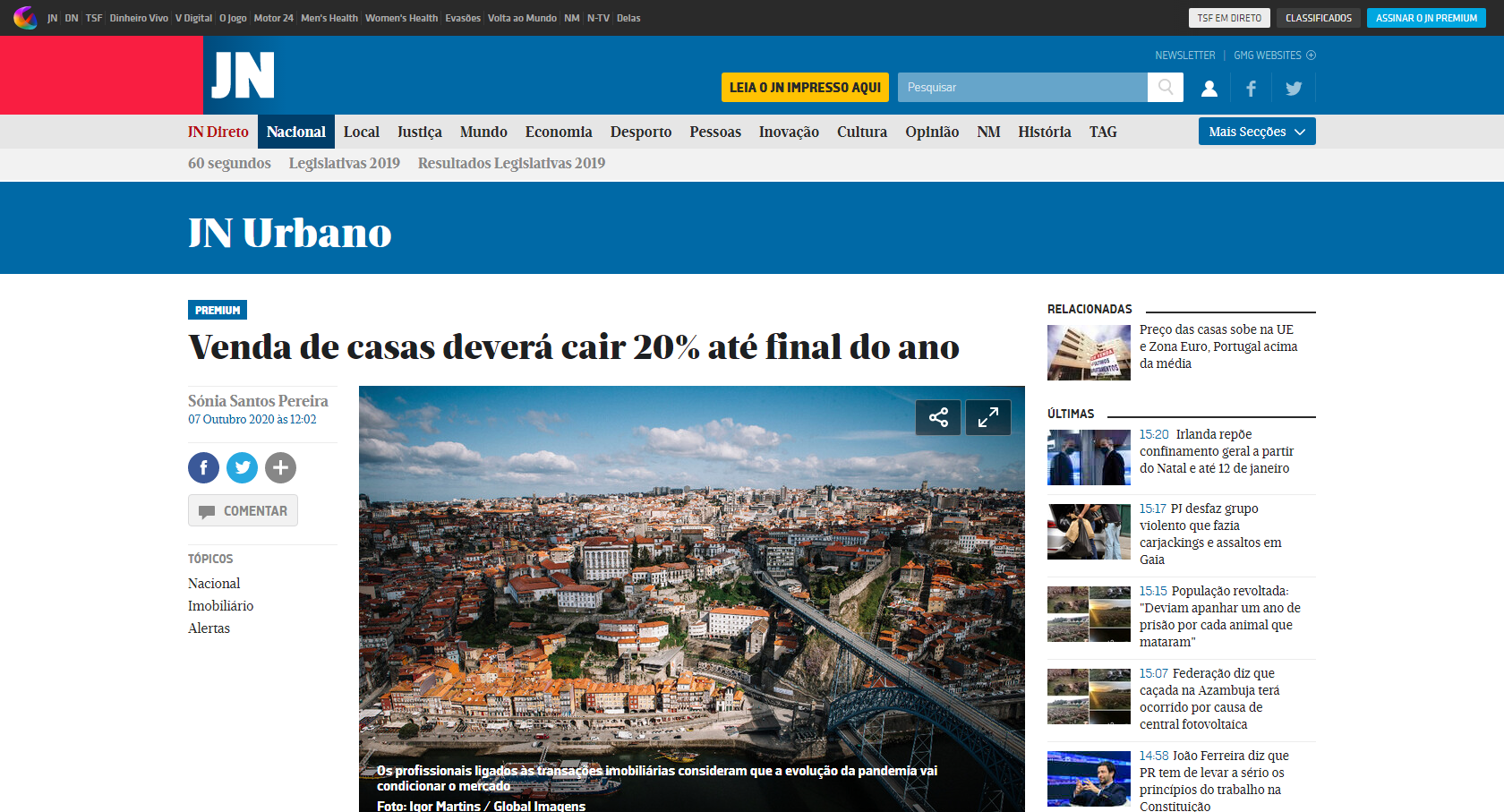
Task: Click the plus icon next to GMG Websites
Action: click(x=1311, y=56)
